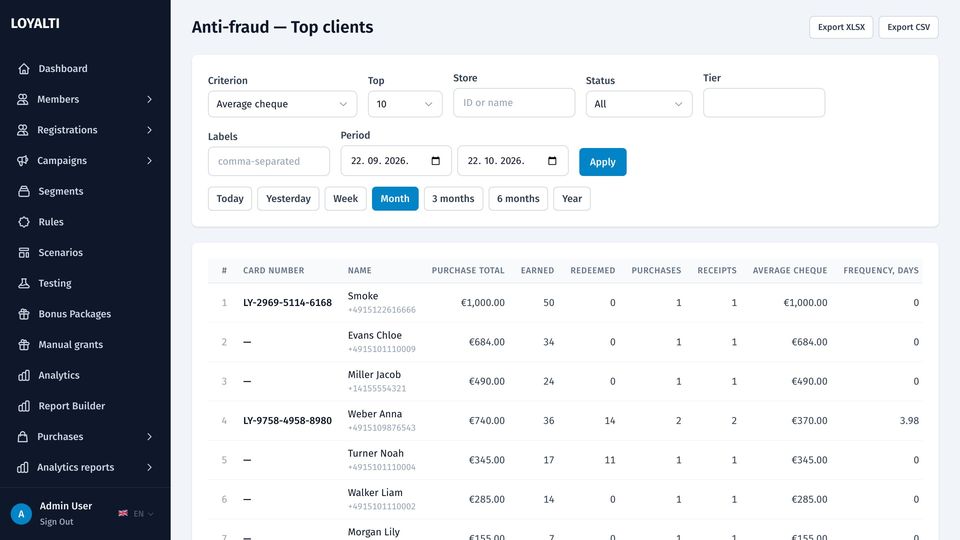Open the Top count dropdown
This screenshot has height=540, width=960.
[x=405, y=104]
